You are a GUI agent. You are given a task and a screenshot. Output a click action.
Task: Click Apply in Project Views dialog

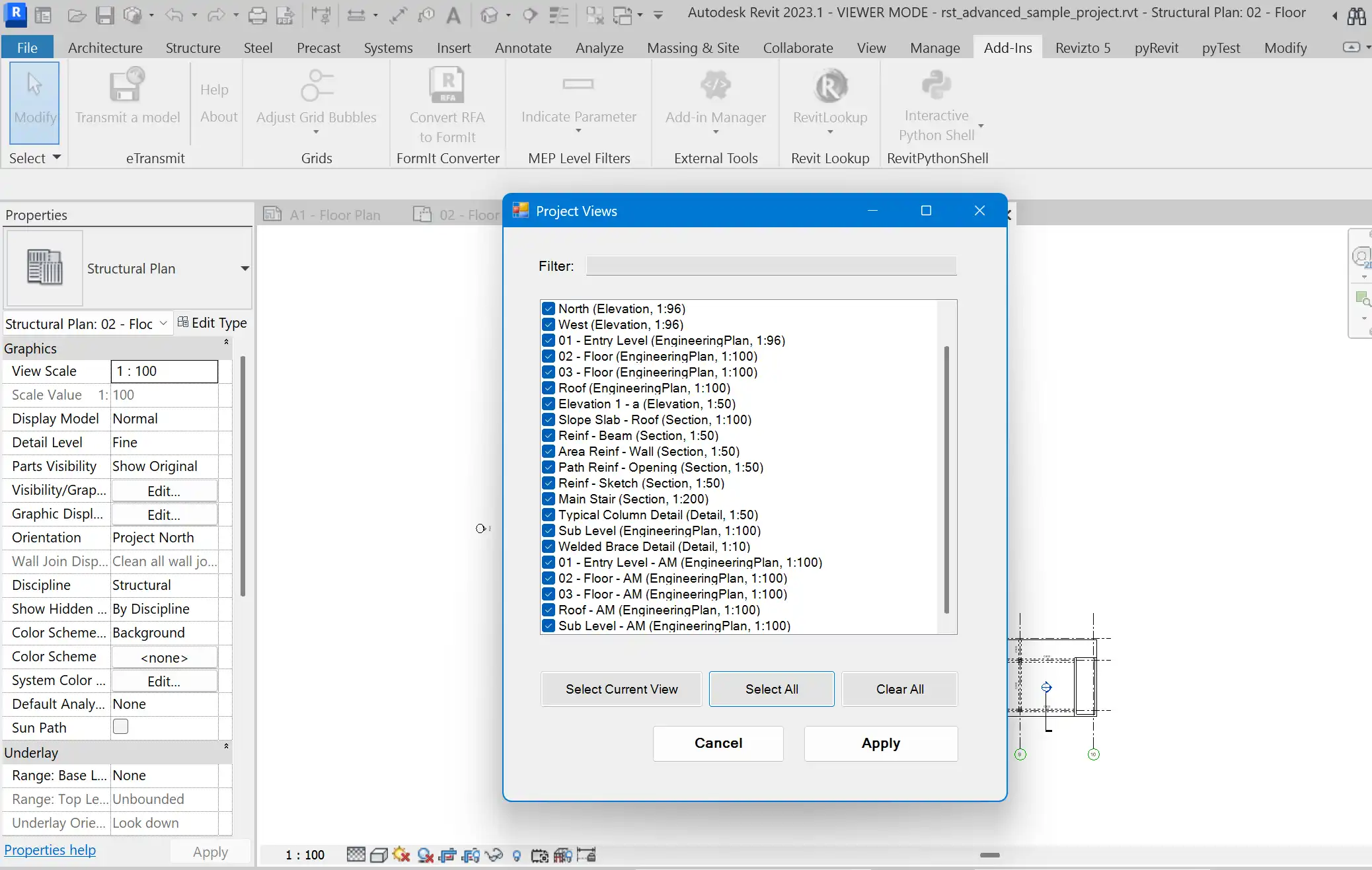[880, 743]
